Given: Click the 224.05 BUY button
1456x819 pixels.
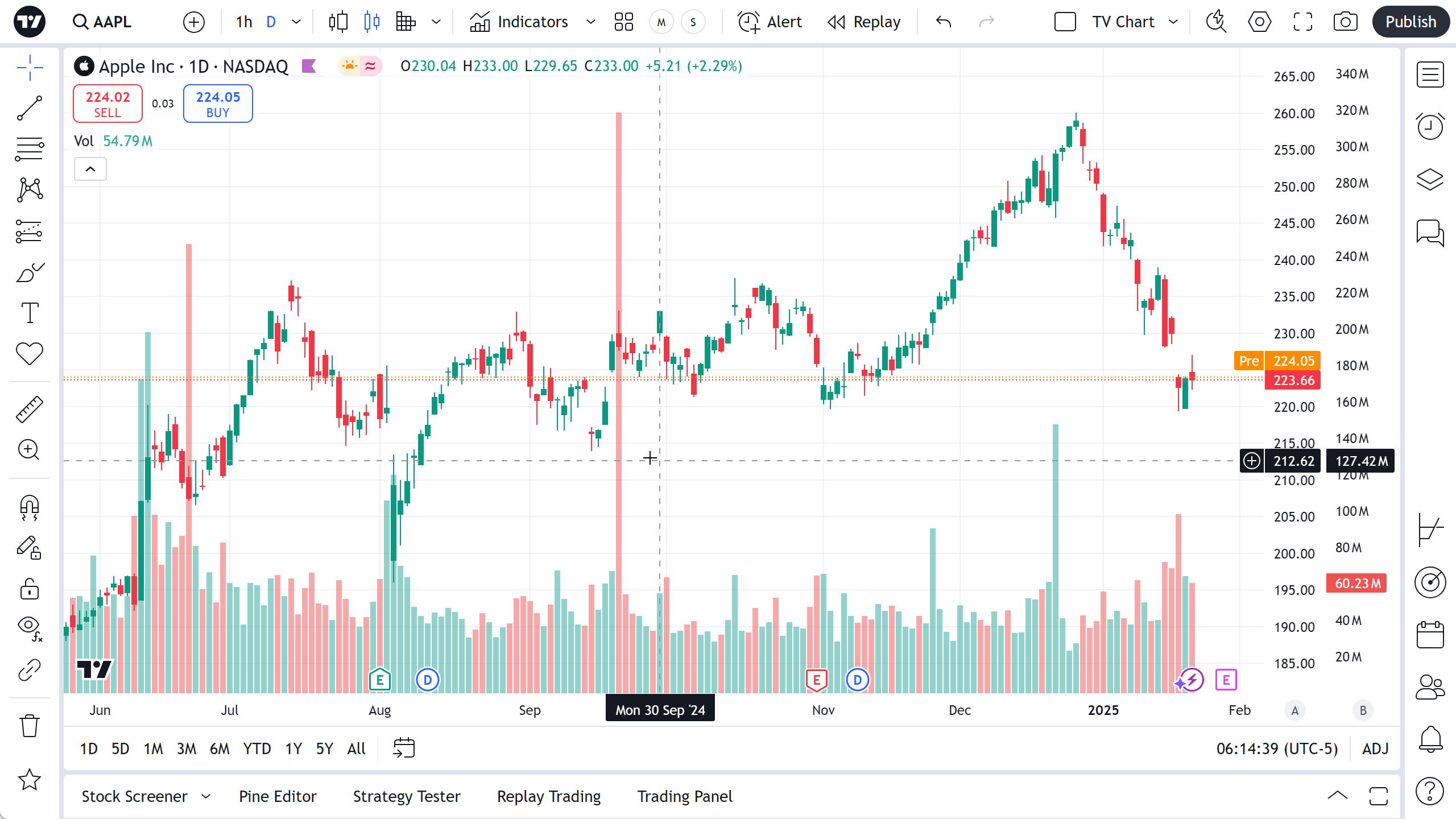Looking at the screenshot, I should pyautogui.click(x=218, y=104).
